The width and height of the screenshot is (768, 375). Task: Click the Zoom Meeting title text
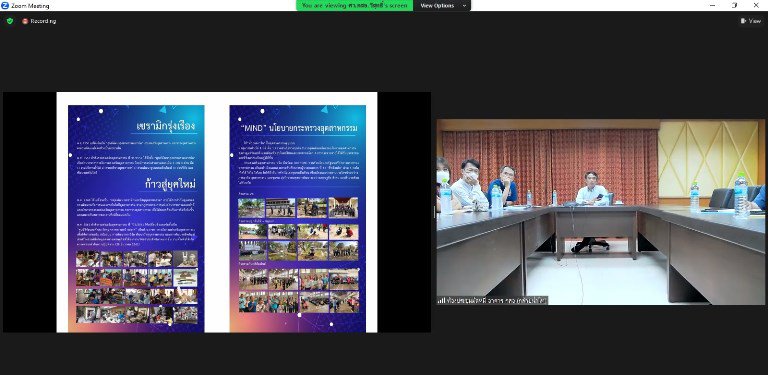tap(30, 6)
